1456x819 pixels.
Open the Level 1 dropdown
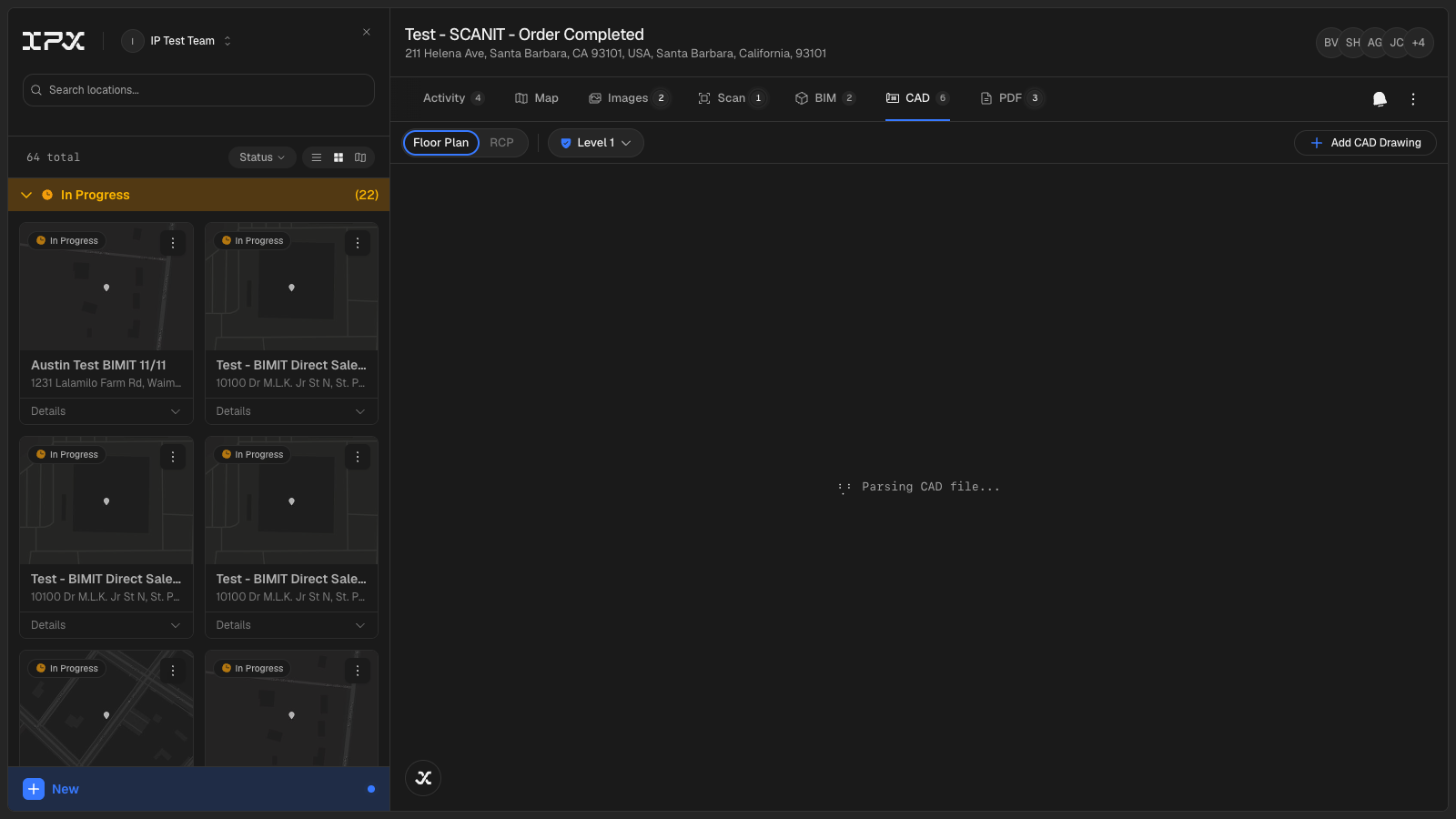click(596, 143)
